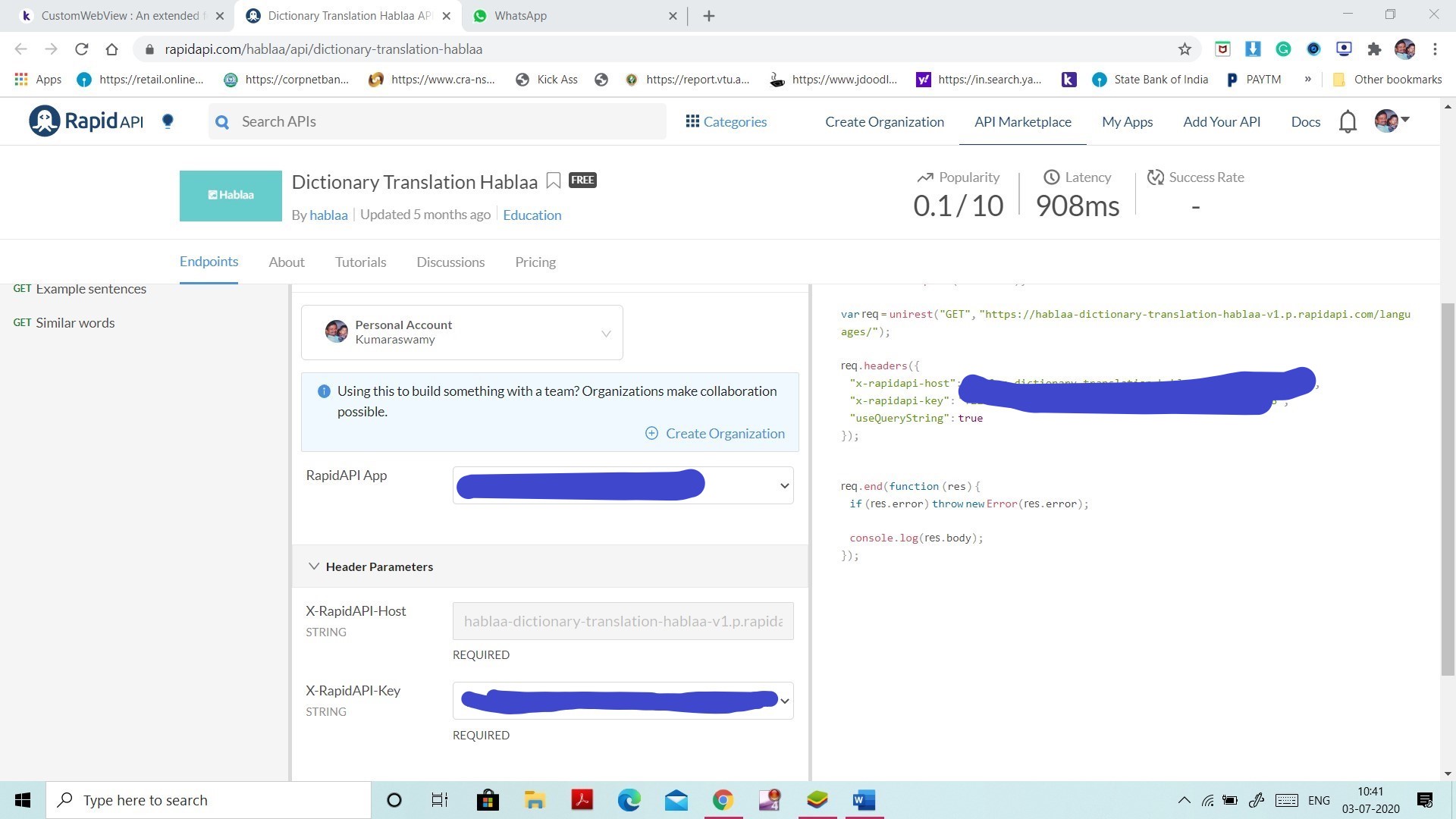This screenshot has width=1456, height=819.
Task: Open the Discussions tab
Action: pos(450,262)
